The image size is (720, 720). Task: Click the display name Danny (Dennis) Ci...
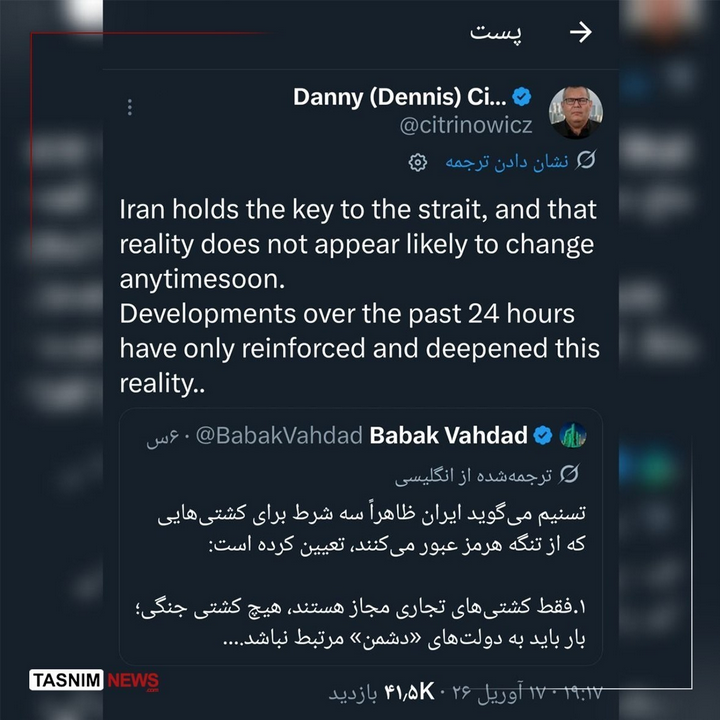tap(400, 97)
